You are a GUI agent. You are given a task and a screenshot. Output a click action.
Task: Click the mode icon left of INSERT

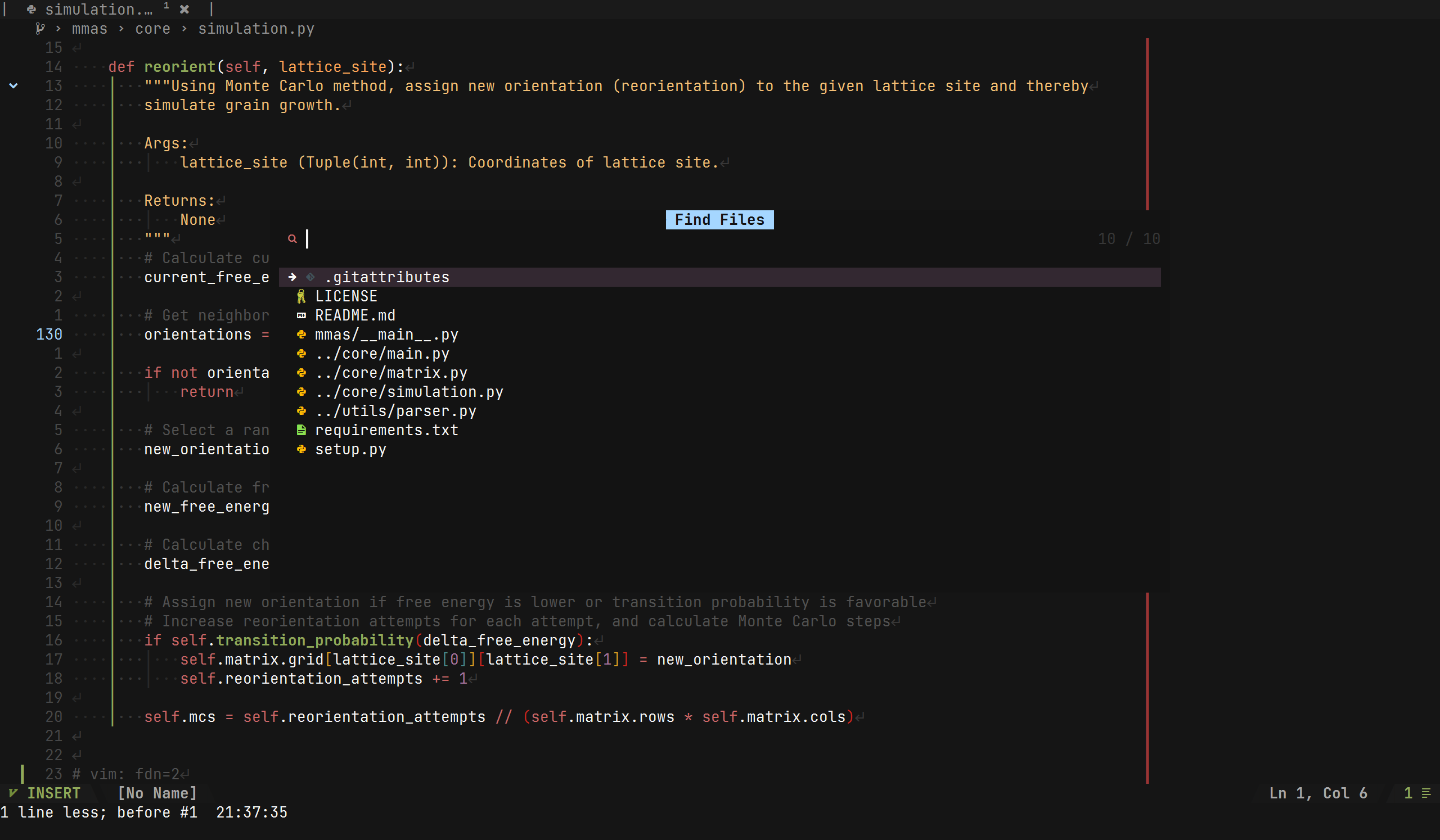[x=12, y=793]
